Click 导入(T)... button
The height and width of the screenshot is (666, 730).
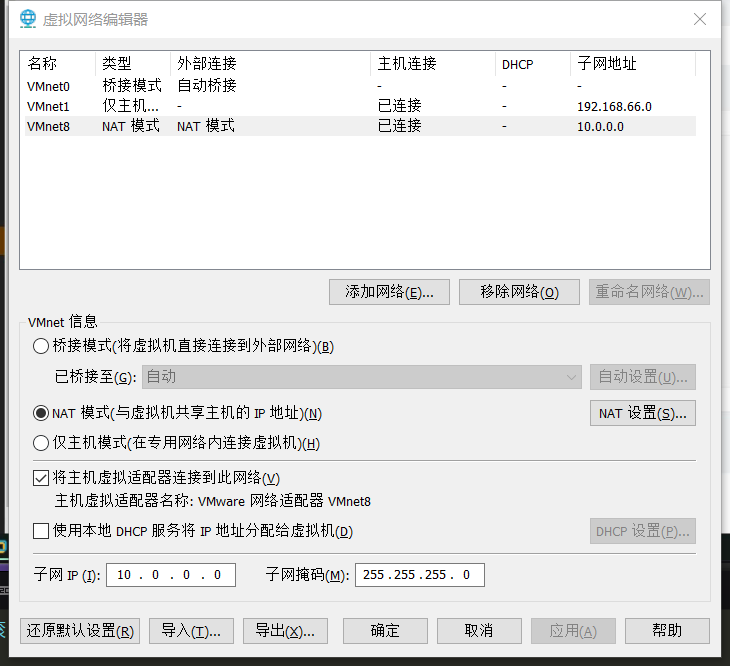[191, 631]
